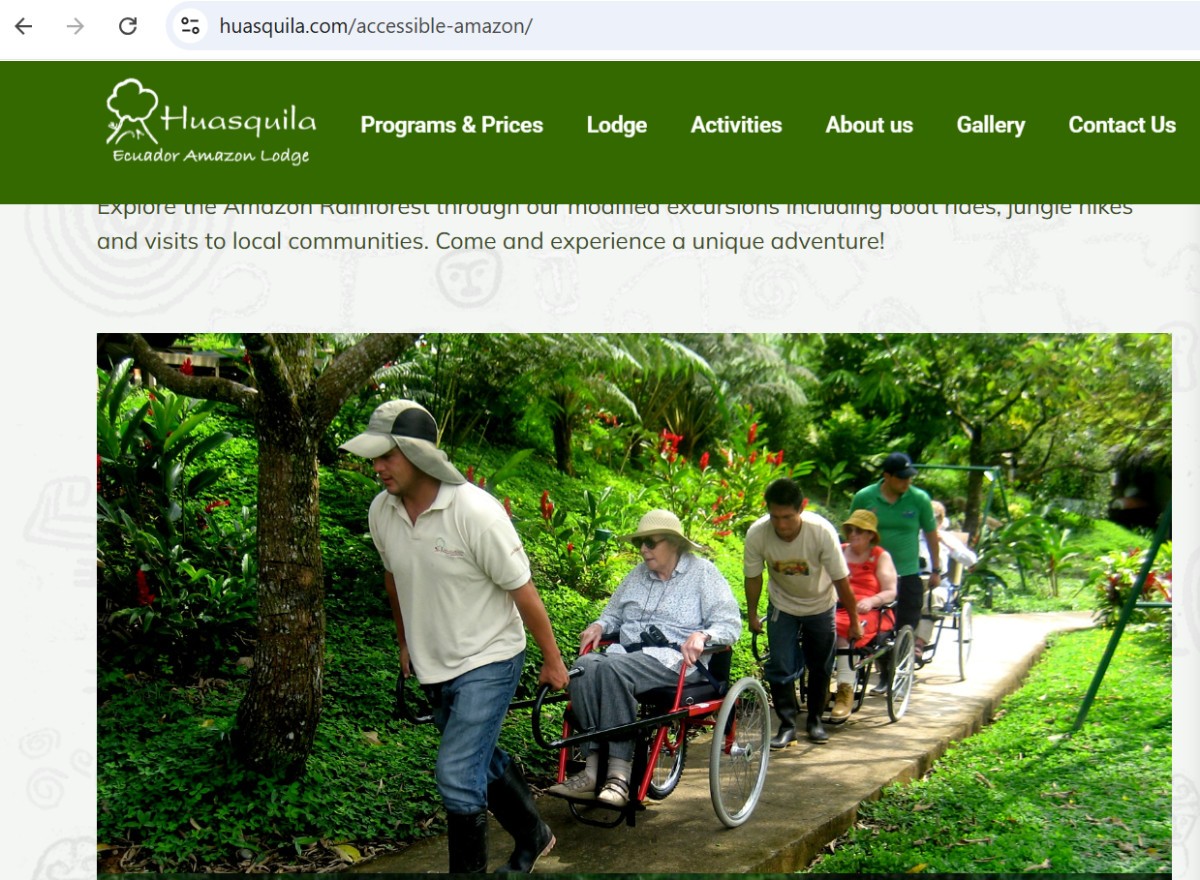Screen dimensions: 1200x880
Task: Click the wheelchair excursion photo
Action: click(634, 604)
